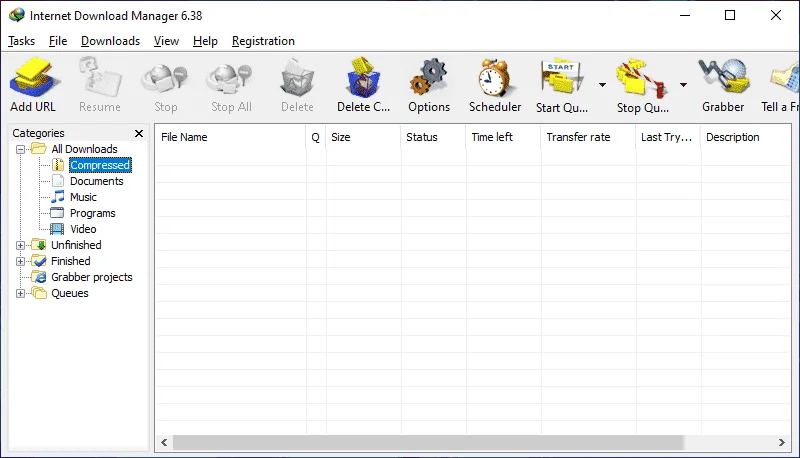This screenshot has width=800, height=458.
Task: Select the All Downloads label
Action: tap(84, 149)
